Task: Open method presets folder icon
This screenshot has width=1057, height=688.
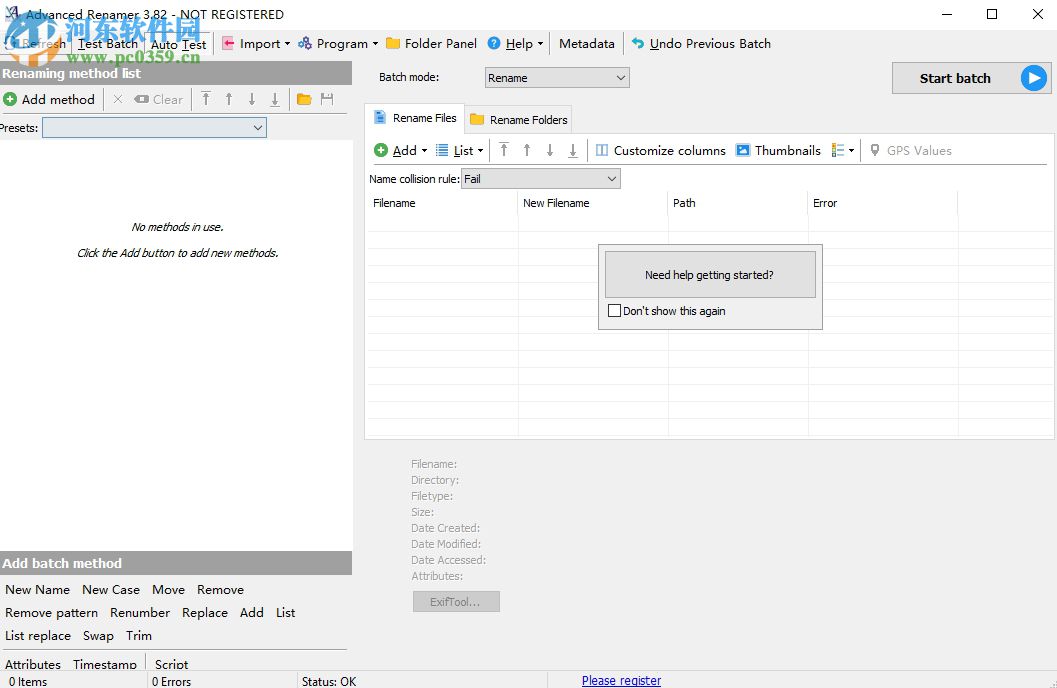Action: click(x=304, y=99)
